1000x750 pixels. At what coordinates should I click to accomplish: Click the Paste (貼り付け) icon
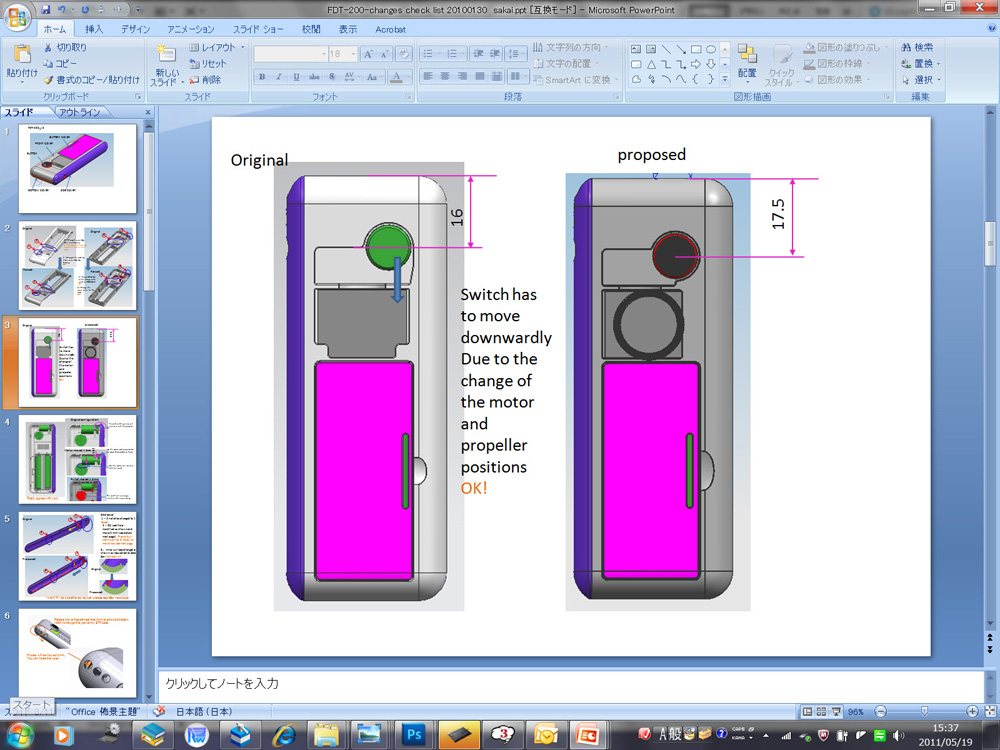(x=22, y=54)
